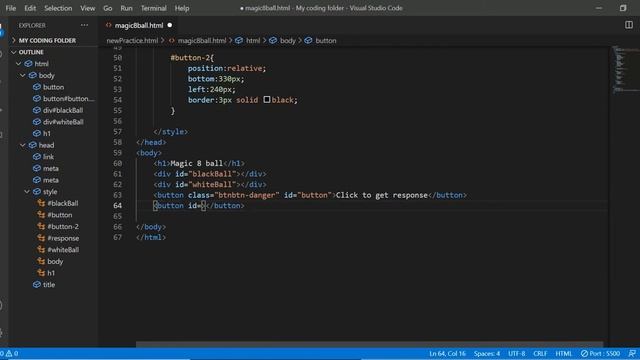
Task: Change line ending via CRLF status
Action: click(540, 353)
